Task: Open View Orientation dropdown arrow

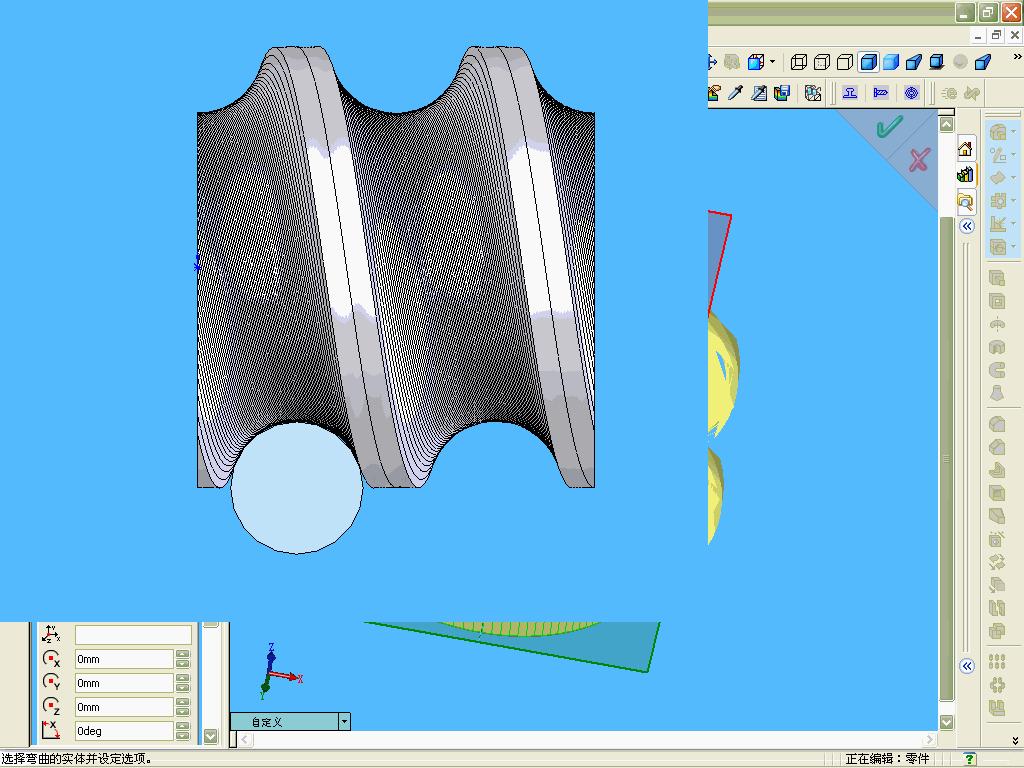Action: click(x=773, y=62)
